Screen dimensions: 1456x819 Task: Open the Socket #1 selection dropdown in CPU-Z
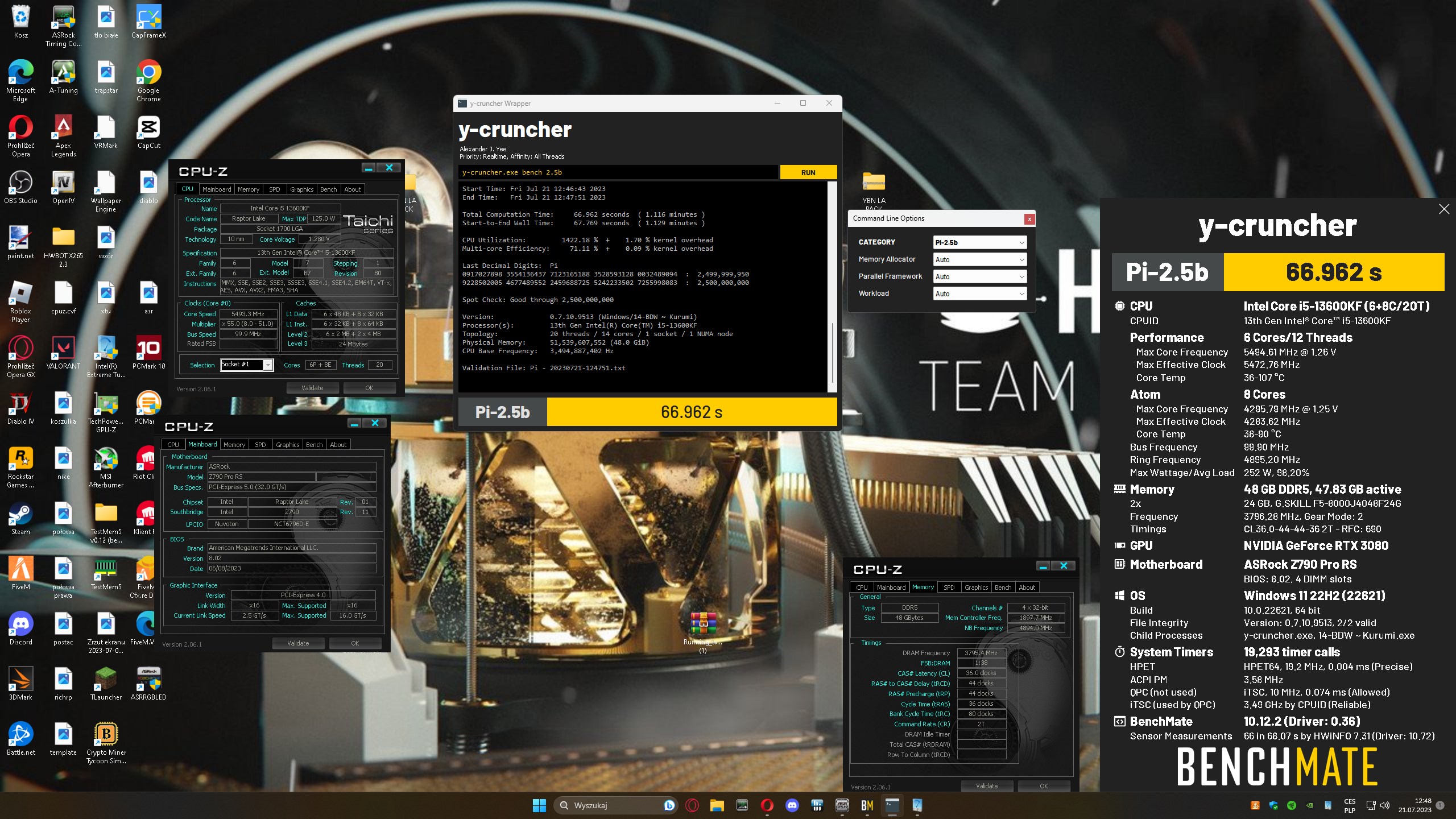[x=247, y=365]
